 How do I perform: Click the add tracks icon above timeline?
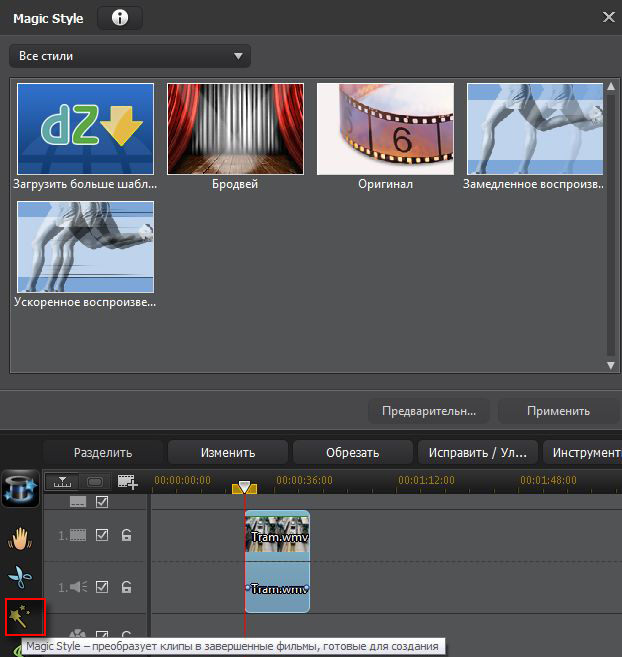pyautogui.click(x=127, y=482)
